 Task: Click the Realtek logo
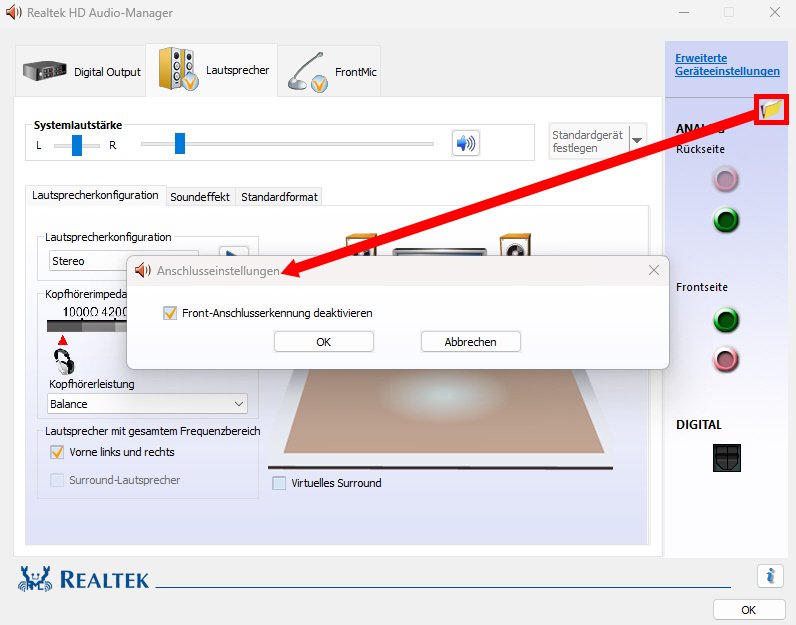coord(84,579)
